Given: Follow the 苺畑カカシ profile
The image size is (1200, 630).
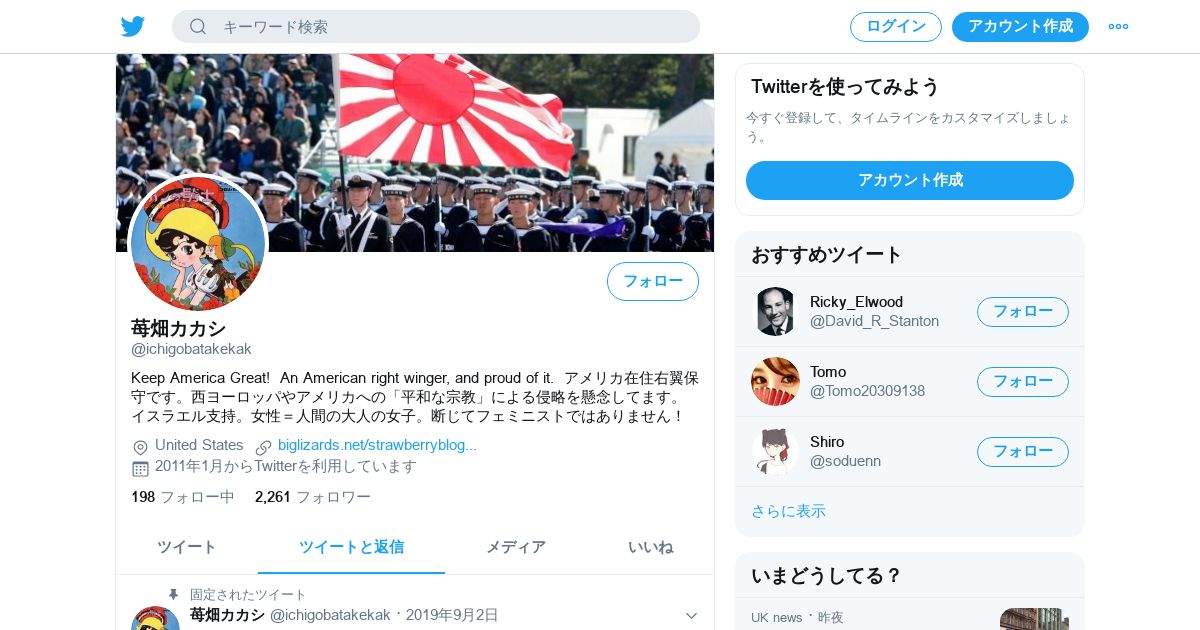Looking at the screenshot, I should tap(653, 281).
